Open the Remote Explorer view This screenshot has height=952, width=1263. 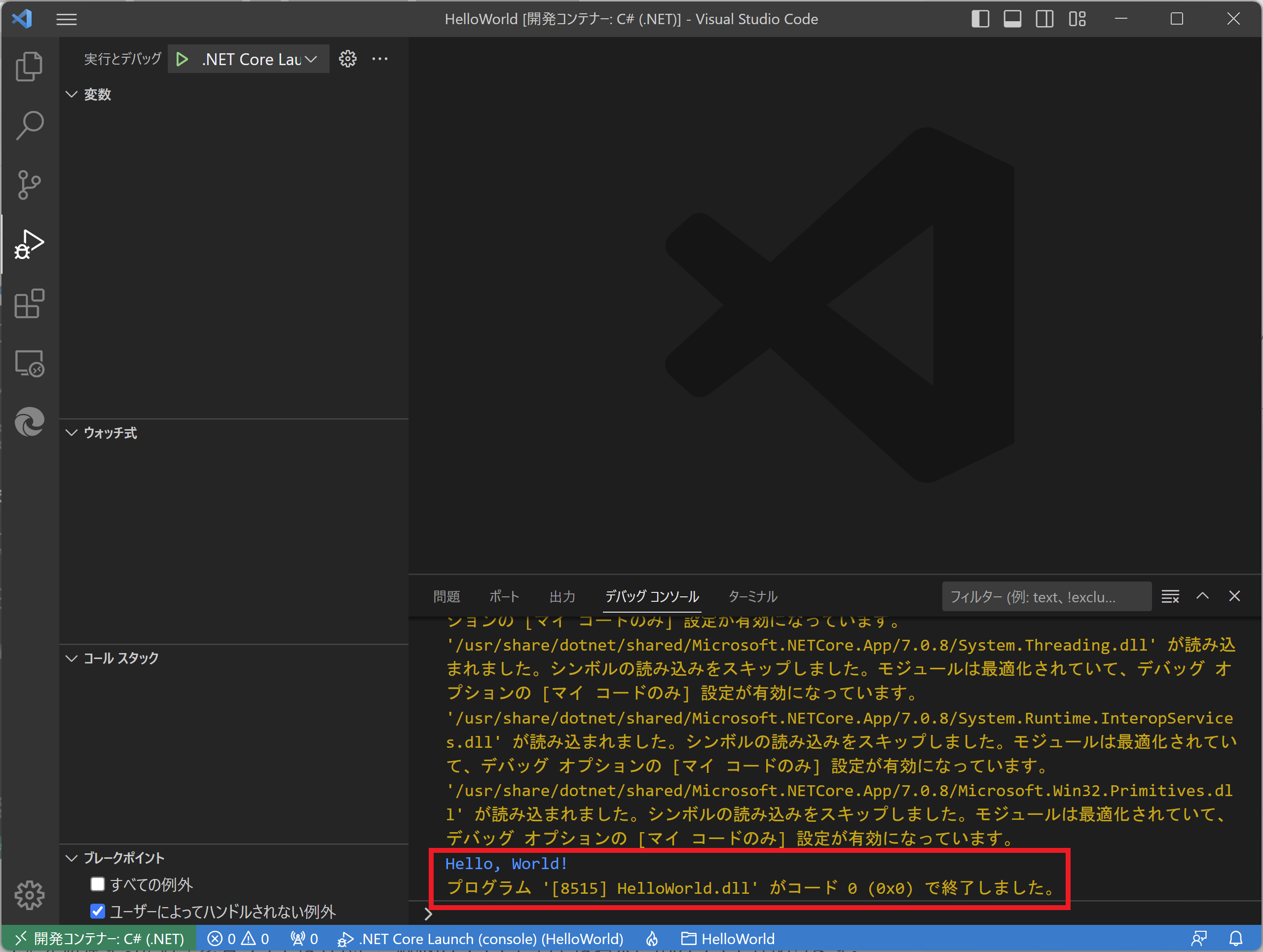click(x=29, y=363)
